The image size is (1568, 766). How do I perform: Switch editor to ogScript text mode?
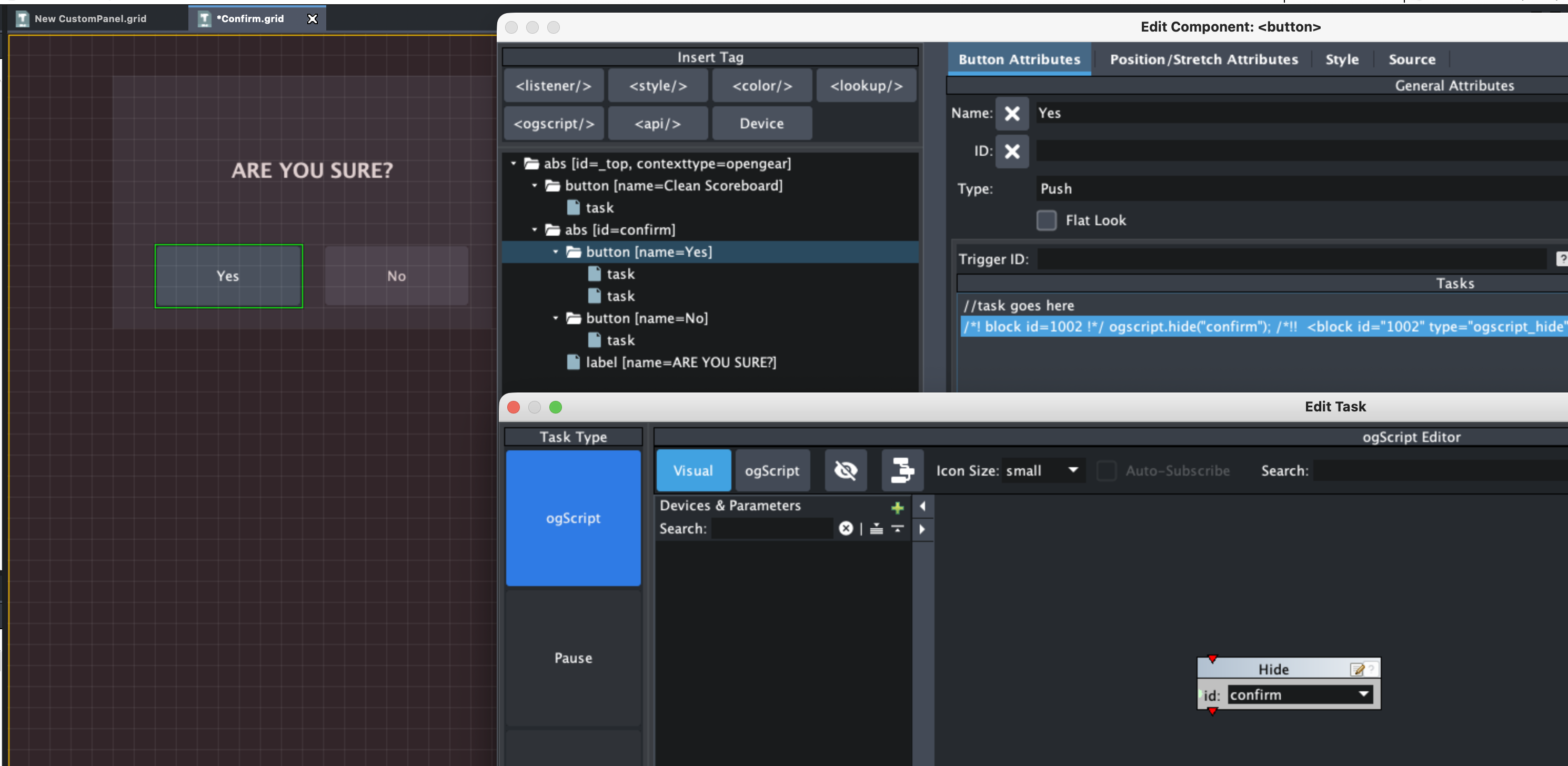click(772, 470)
